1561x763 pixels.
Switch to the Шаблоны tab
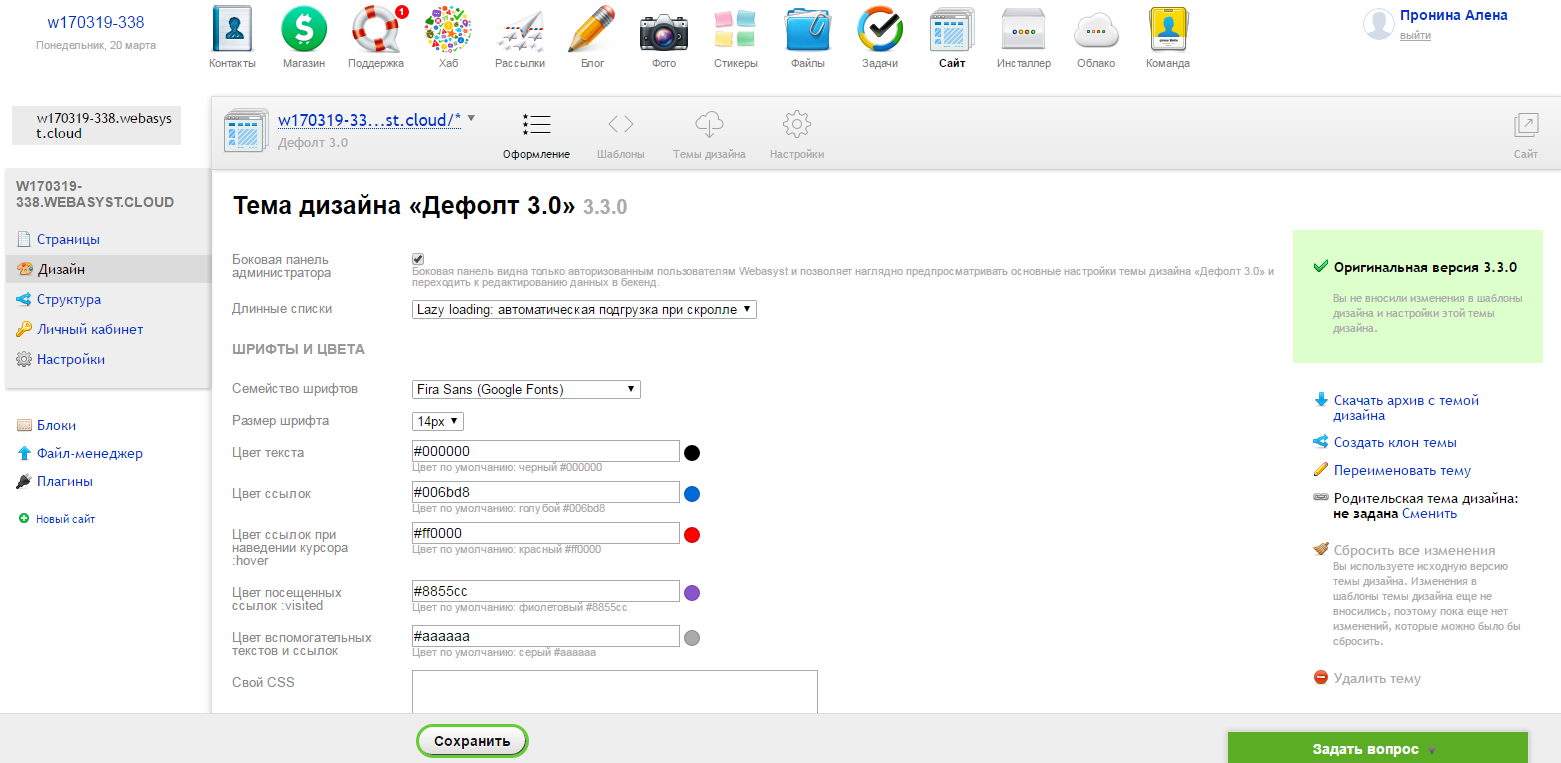[620, 135]
